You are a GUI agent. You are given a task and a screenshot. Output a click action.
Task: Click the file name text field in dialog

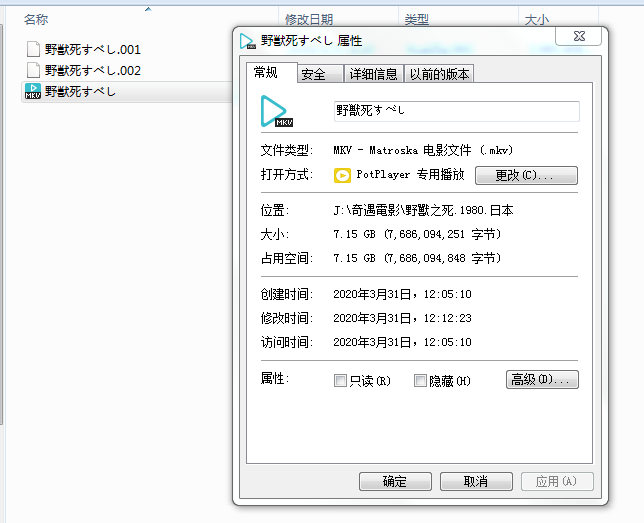(456, 111)
